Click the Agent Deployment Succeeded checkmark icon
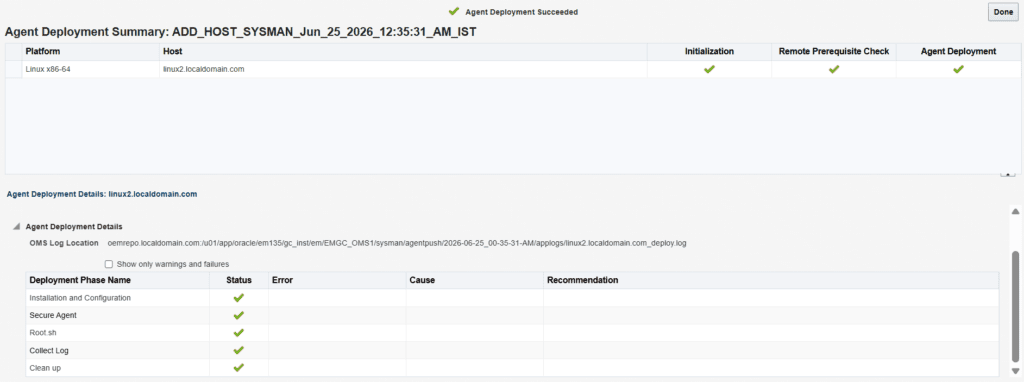The width and height of the screenshot is (1024, 382). click(454, 11)
